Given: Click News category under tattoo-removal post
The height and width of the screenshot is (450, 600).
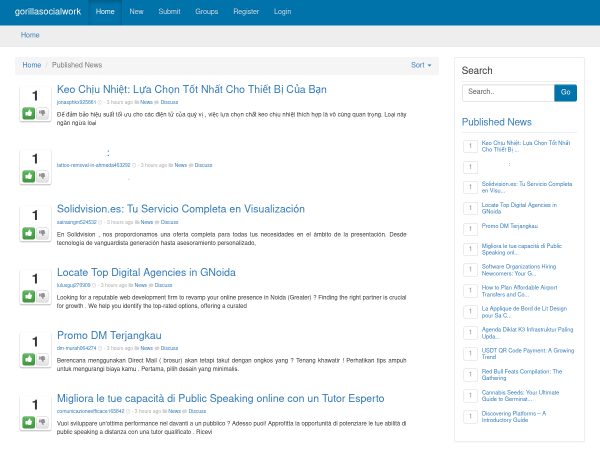Looking at the screenshot, I should [x=181, y=165].
